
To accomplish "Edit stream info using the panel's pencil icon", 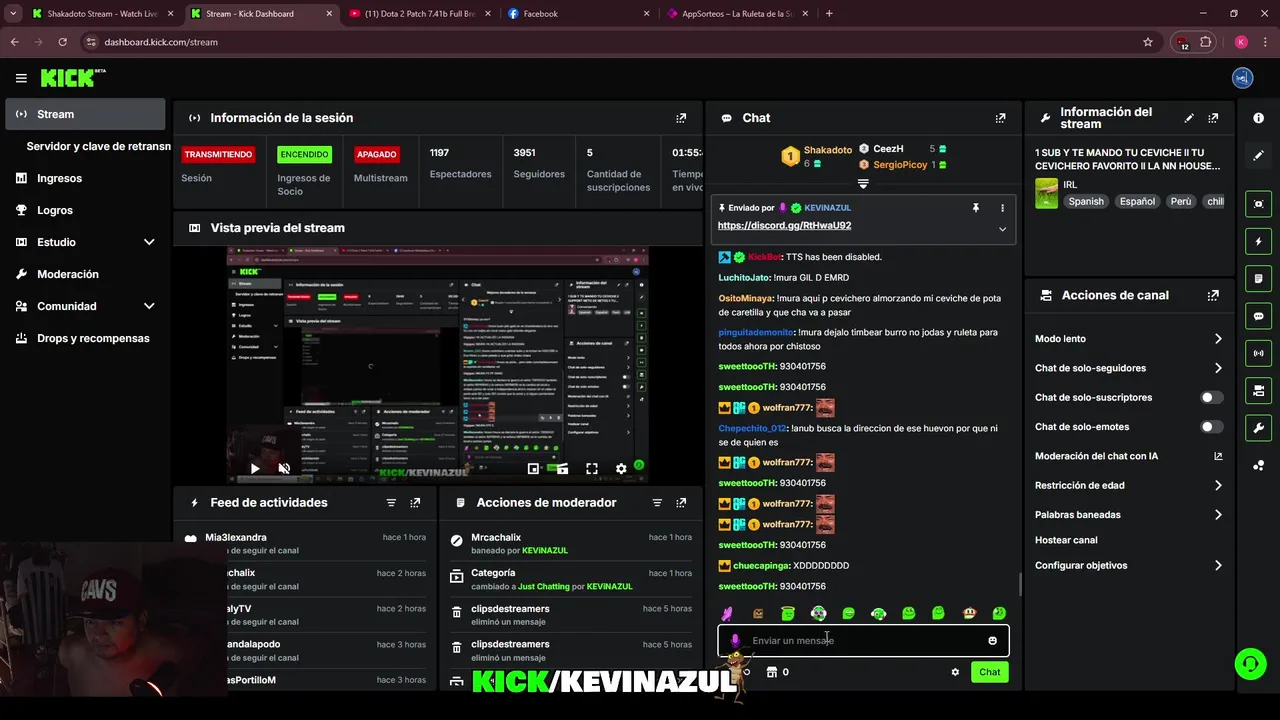I will (1189, 118).
